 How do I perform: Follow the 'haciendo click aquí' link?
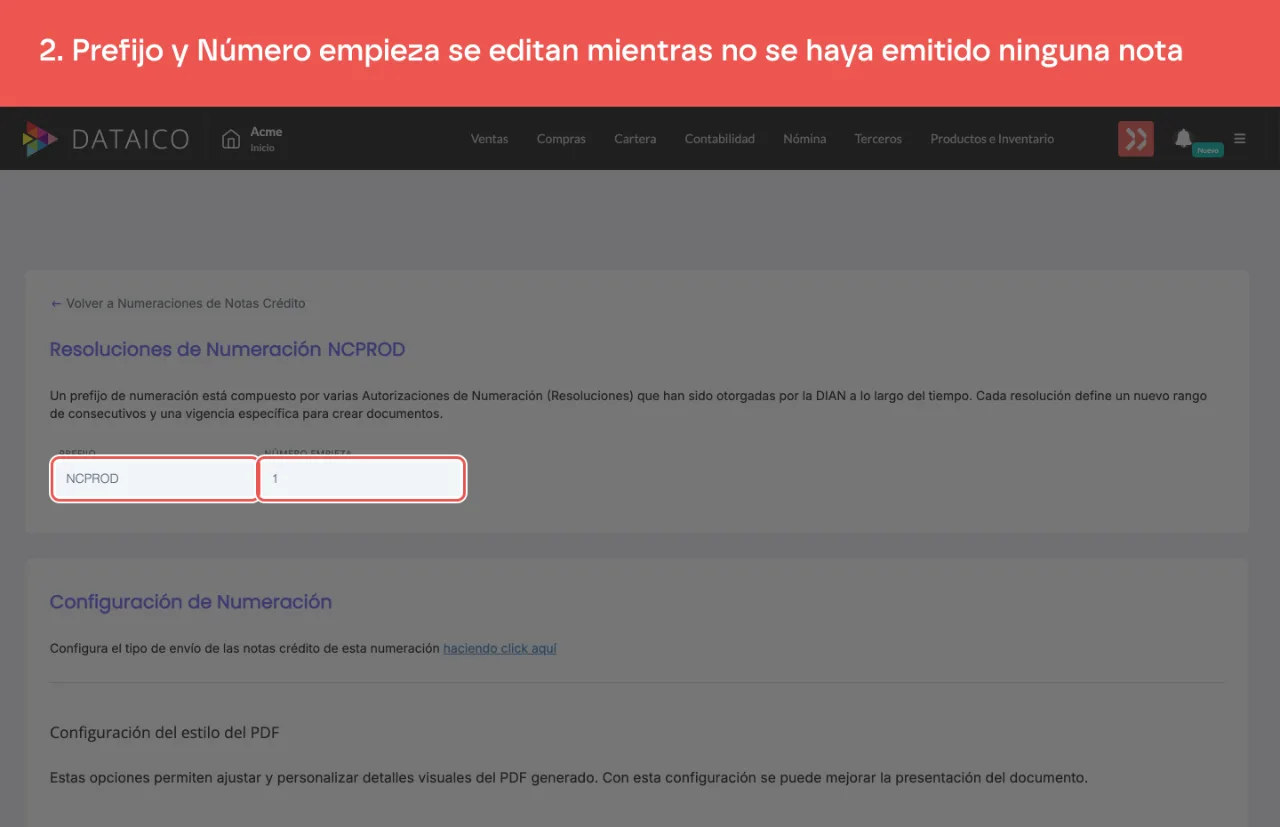pyautogui.click(x=500, y=648)
